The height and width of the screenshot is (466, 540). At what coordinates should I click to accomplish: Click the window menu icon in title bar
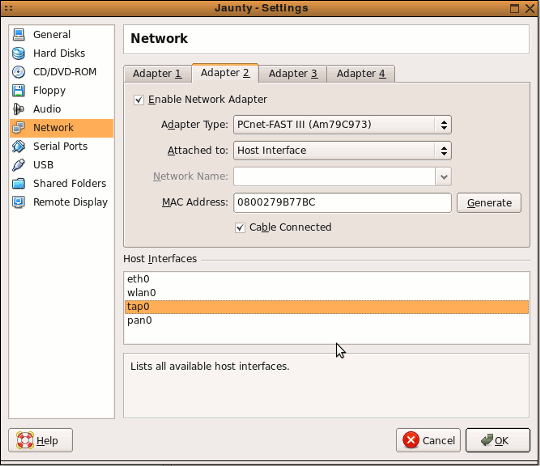(x=9, y=8)
